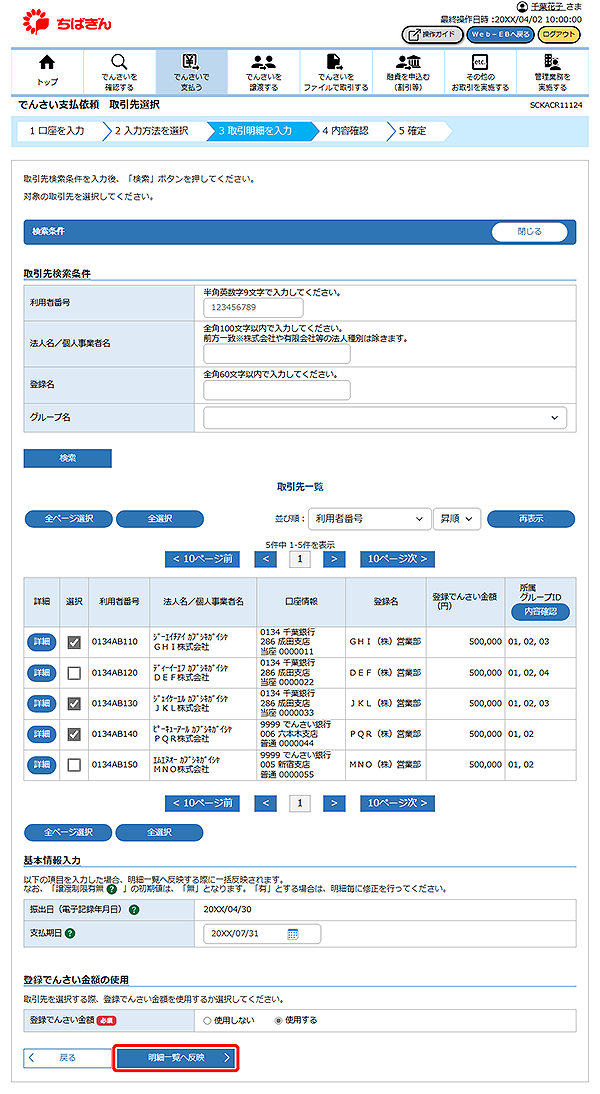Open calendar picker for 支払期日
This screenshot has height=1094, width=600.
(293, 934)
